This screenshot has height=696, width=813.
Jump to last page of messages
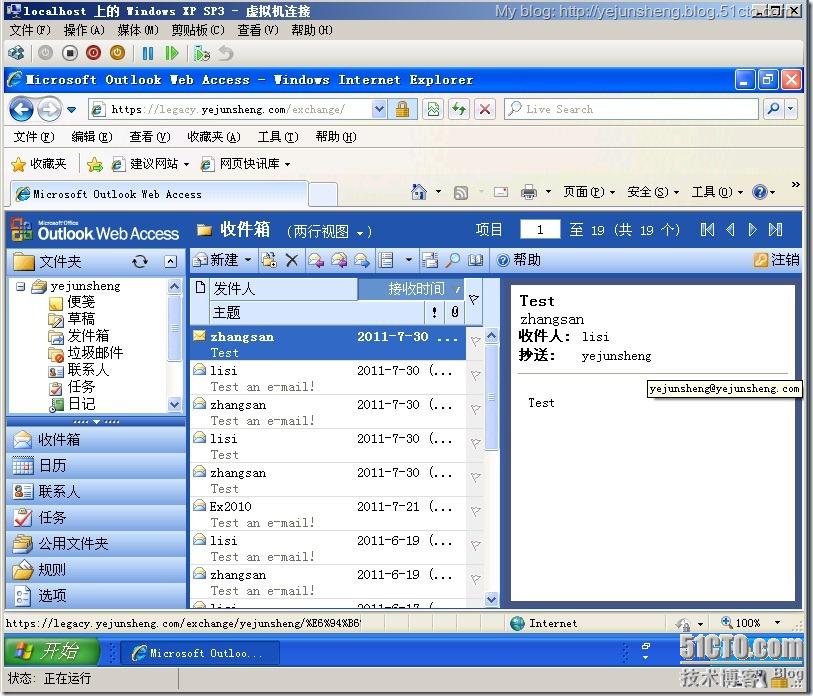[776, 230]
